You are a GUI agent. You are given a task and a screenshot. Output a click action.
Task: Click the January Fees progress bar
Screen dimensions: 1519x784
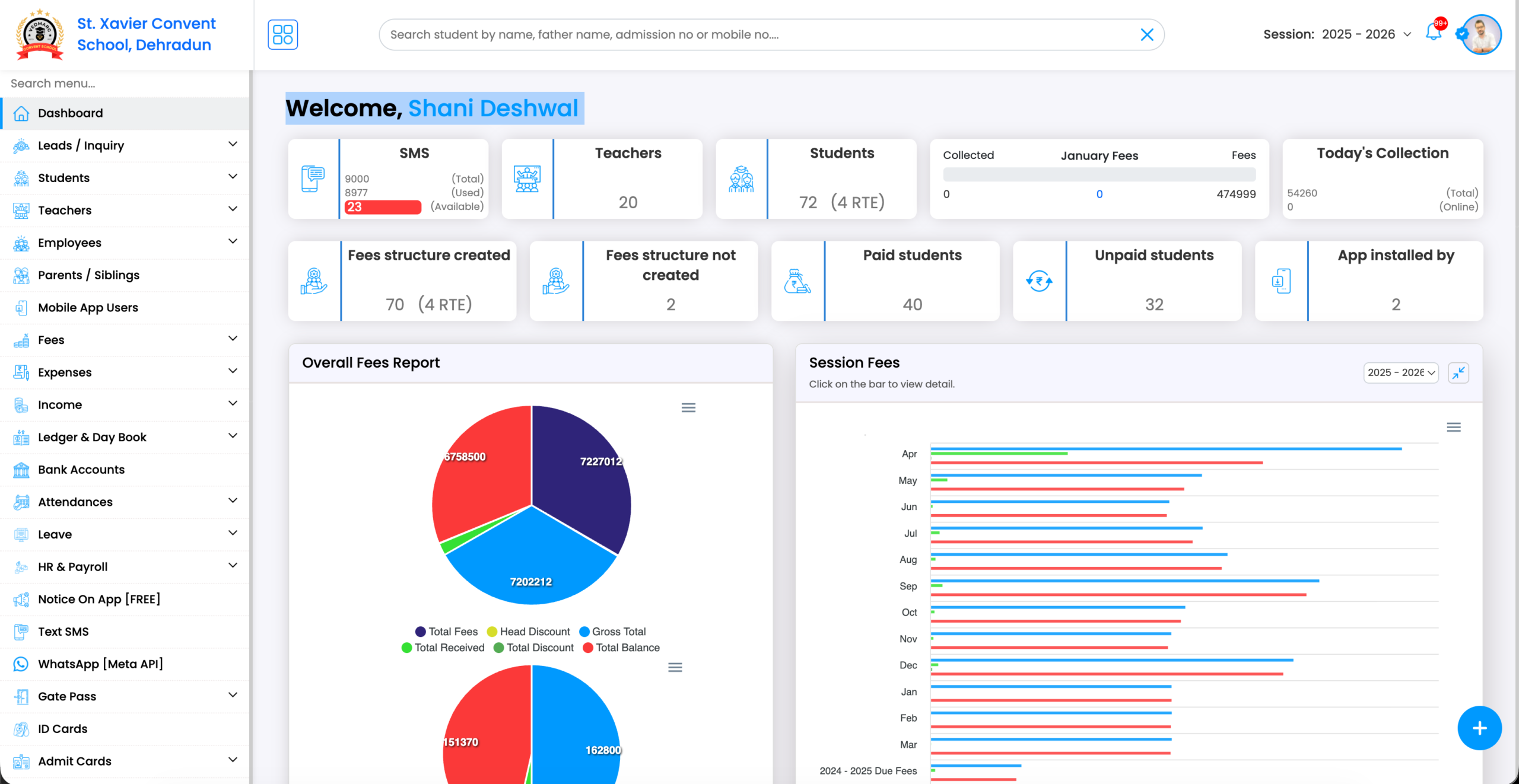(x=1099, y=174)
